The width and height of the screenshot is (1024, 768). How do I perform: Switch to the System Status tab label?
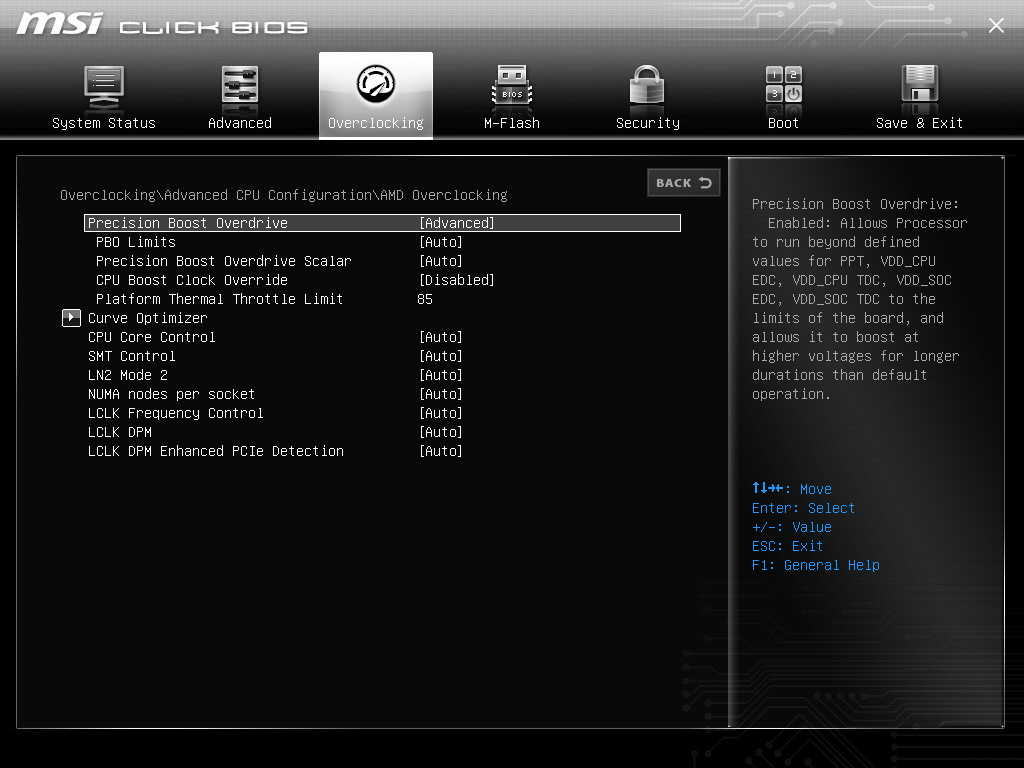(104, 123)
